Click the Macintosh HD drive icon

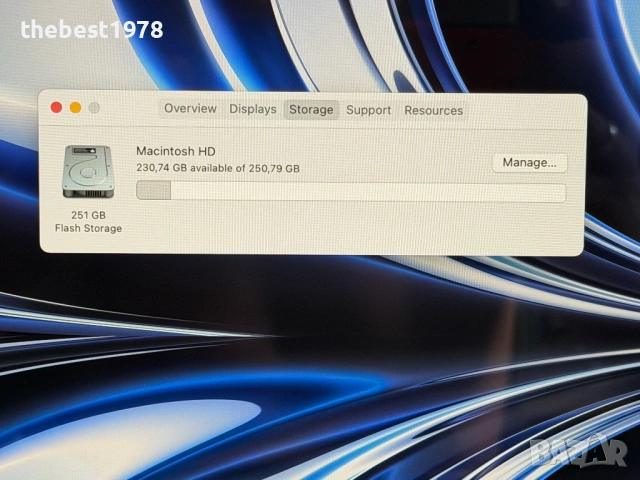point(88,172)
